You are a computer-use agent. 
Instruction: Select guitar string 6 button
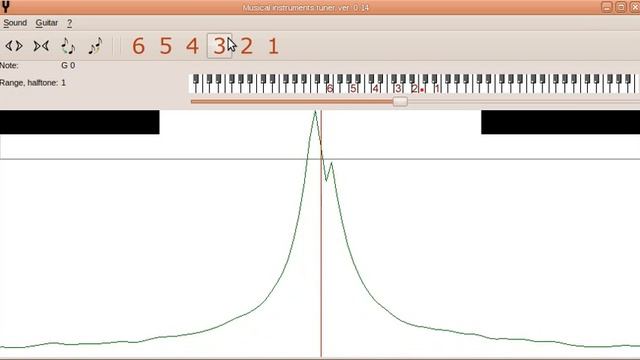click(138, 46)
